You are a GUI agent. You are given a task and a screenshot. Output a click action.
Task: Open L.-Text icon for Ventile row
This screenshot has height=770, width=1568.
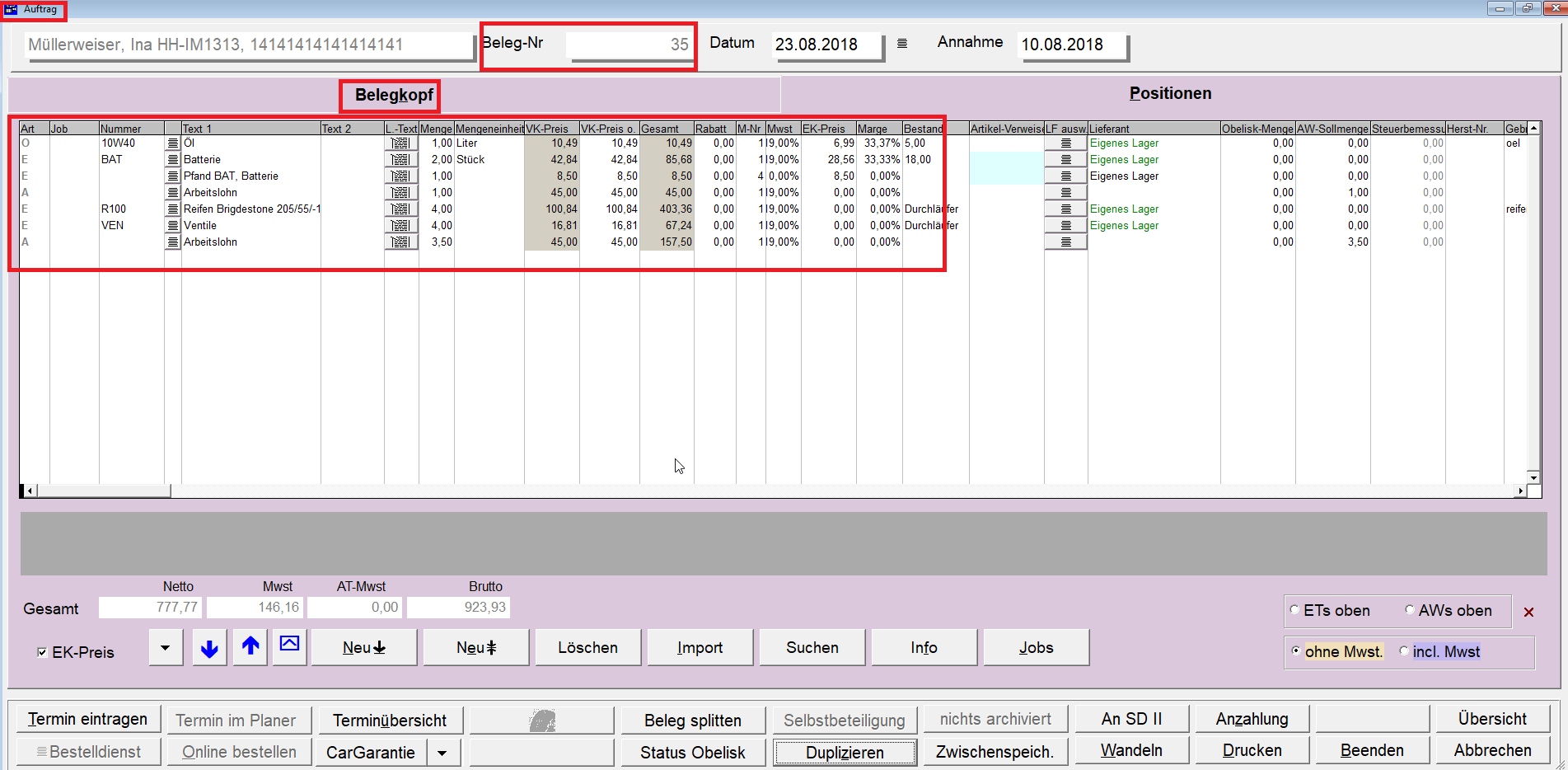point(400,226)
